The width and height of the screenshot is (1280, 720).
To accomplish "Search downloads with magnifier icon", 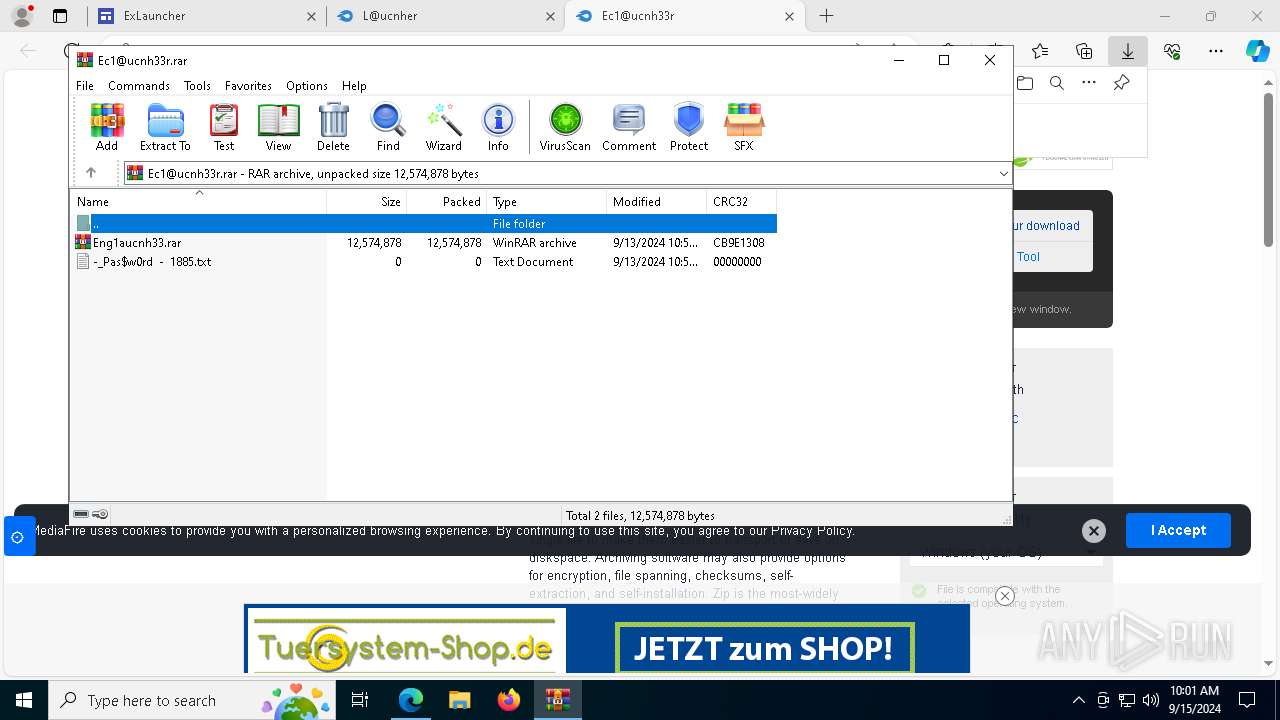I will click(x=1057, y=83).
